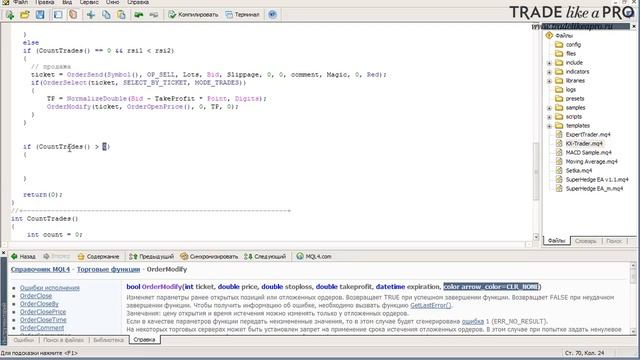Open the Справка menu in menu bar
This screenshot has width=640, height=360.
pos(138,2)
